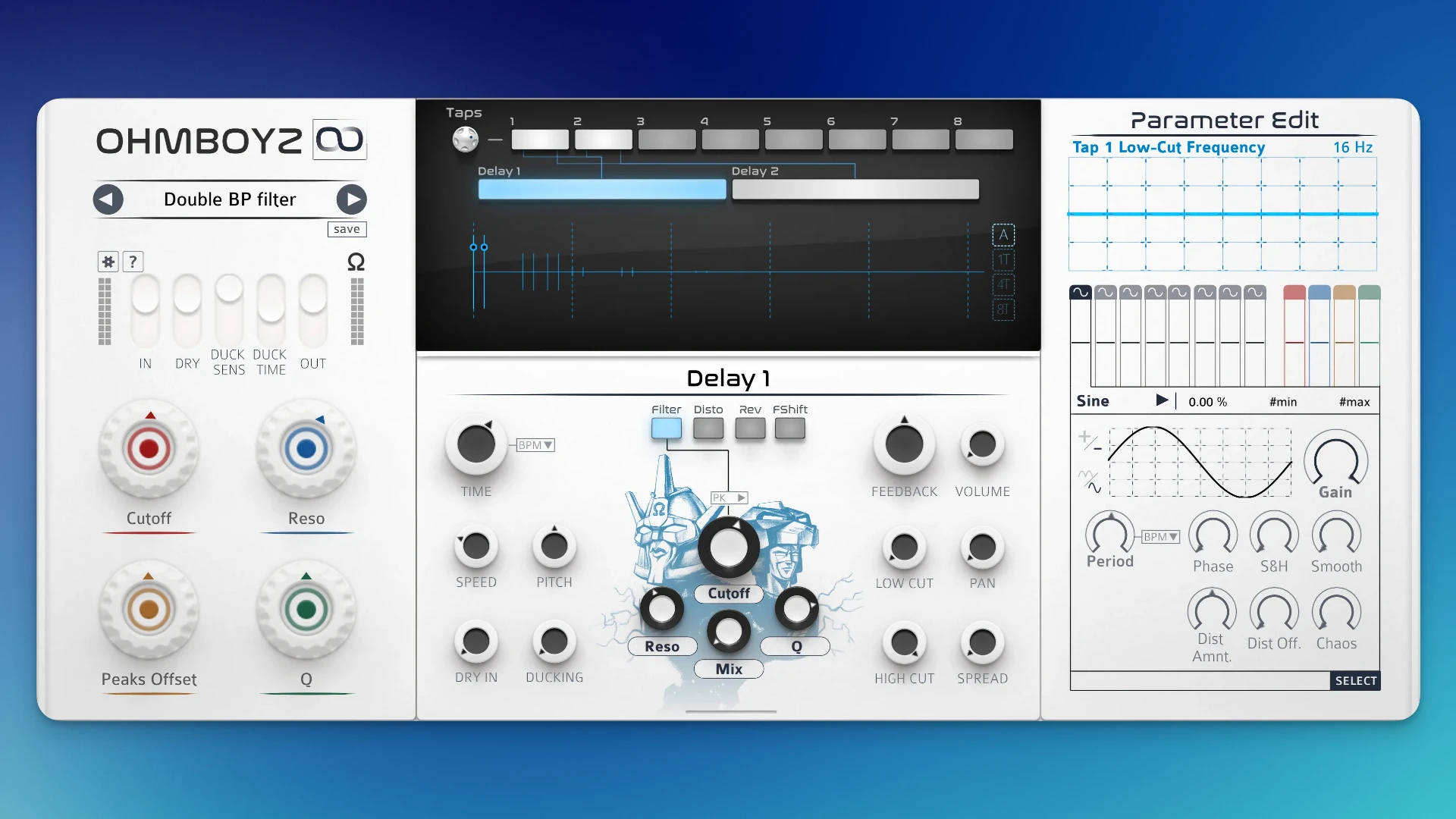Click the OUT level slider
This screenshot has height=819, width=1456.
pos(312,309)
